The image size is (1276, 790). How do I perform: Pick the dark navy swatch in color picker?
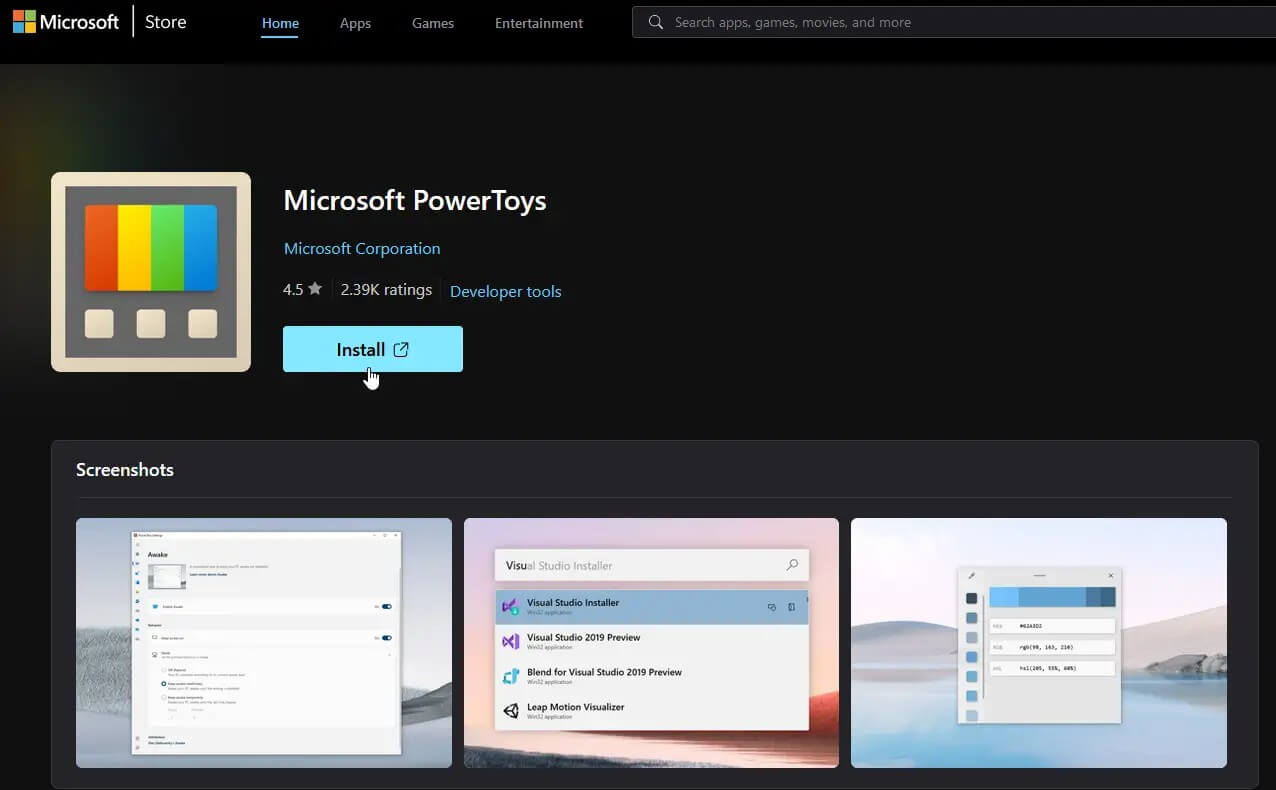(x=971, y=598)
